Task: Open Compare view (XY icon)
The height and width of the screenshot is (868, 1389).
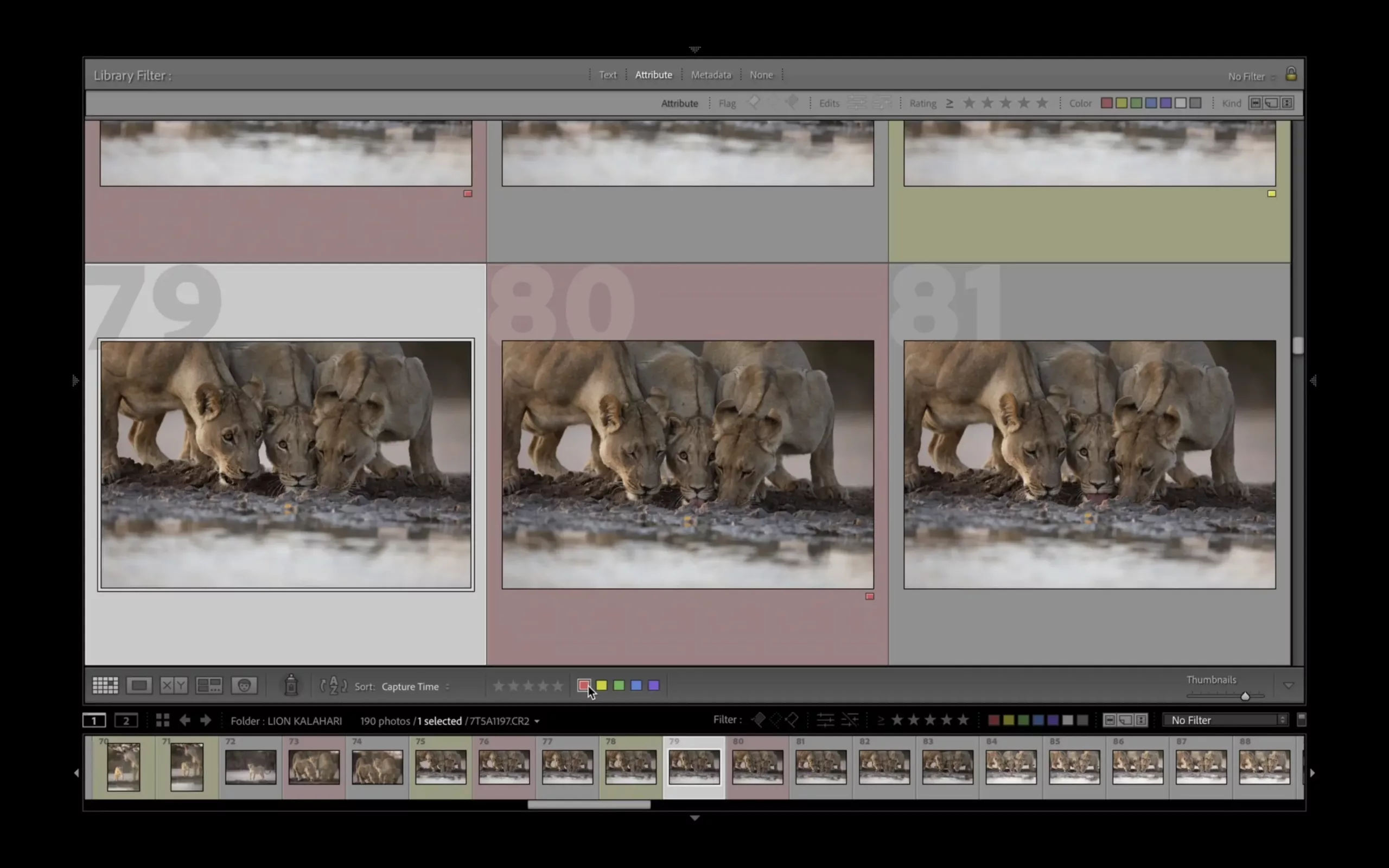Action: pos(173,685)
